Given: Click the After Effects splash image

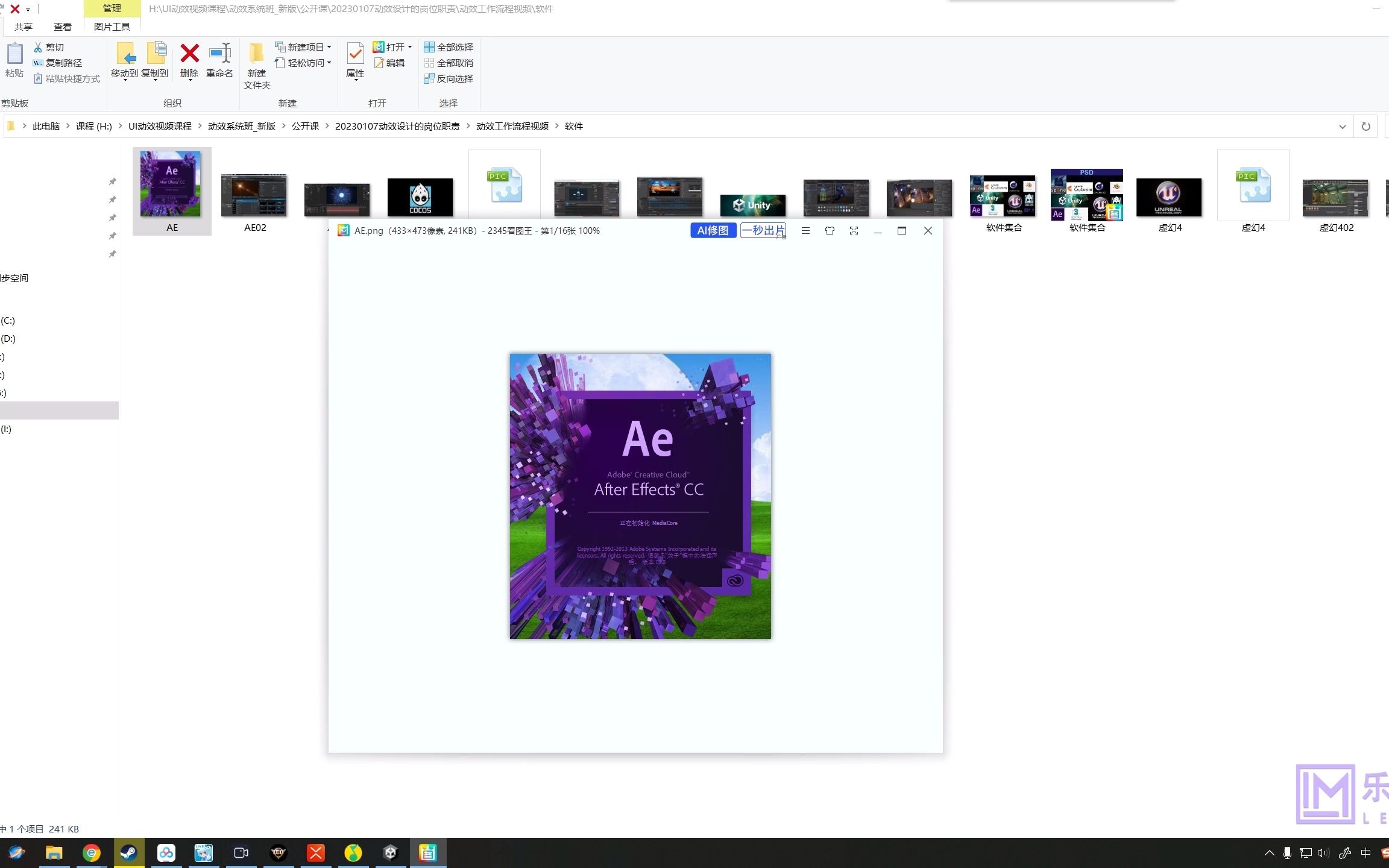Looking at the screenshot, I should [x=640, y=496].
